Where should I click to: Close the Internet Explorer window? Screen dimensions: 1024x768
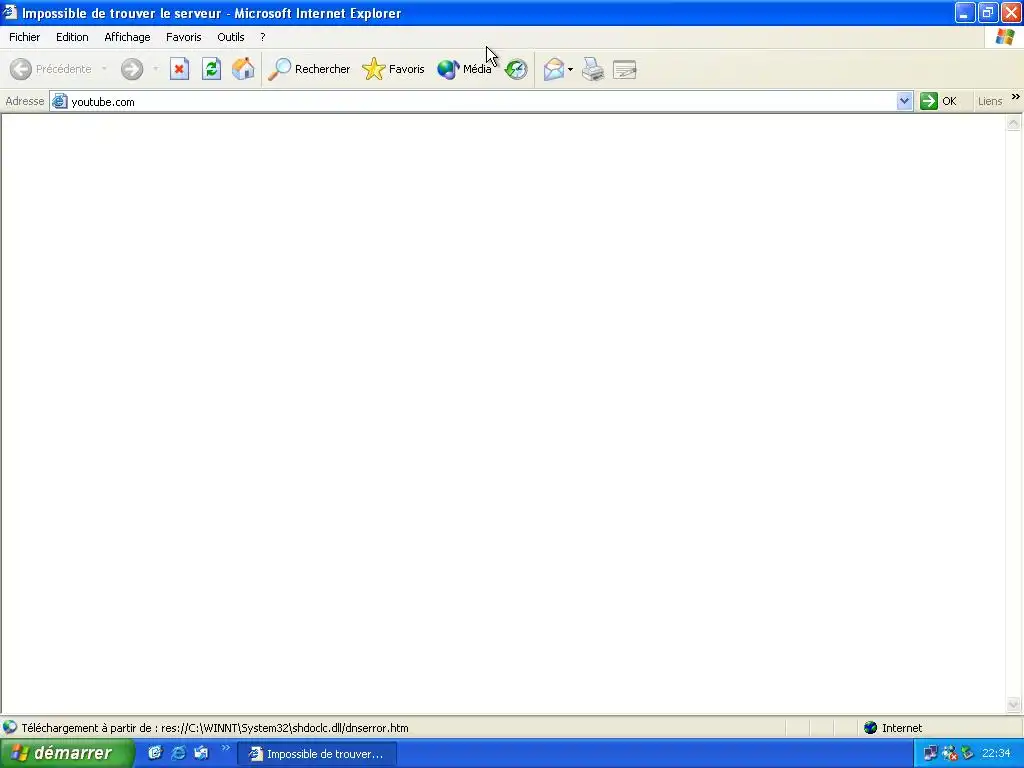click(x=1011, y=13)
